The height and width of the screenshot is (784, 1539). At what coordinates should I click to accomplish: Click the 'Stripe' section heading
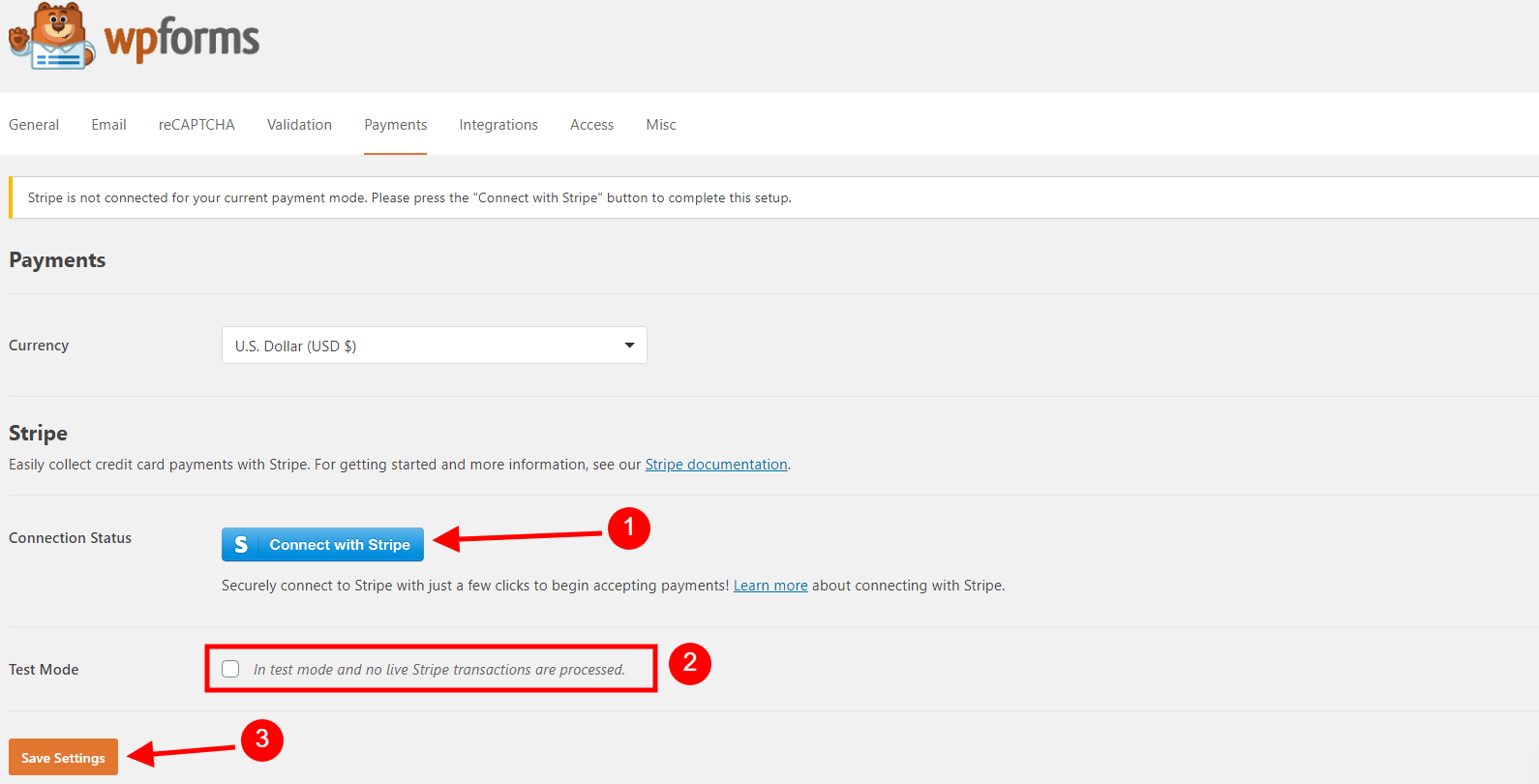coord(38,434)
